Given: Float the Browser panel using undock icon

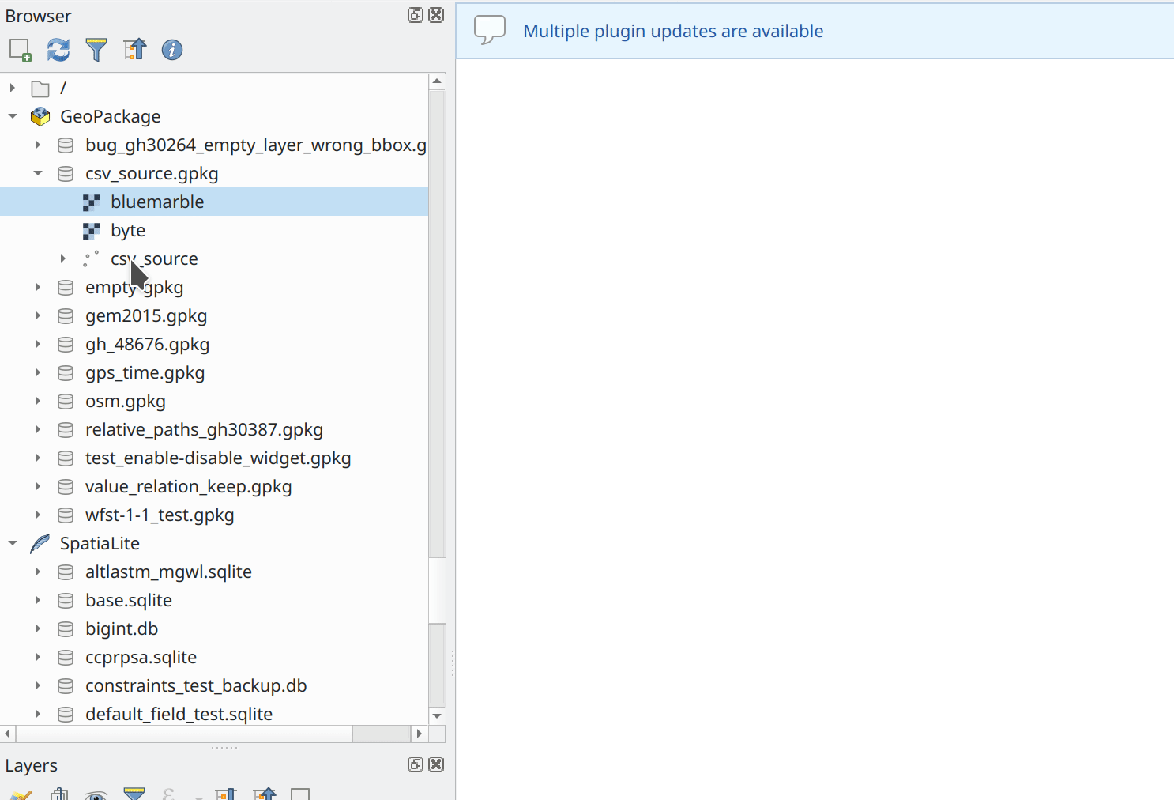Looking at the screenshot, I should click(x=416, y=15).
